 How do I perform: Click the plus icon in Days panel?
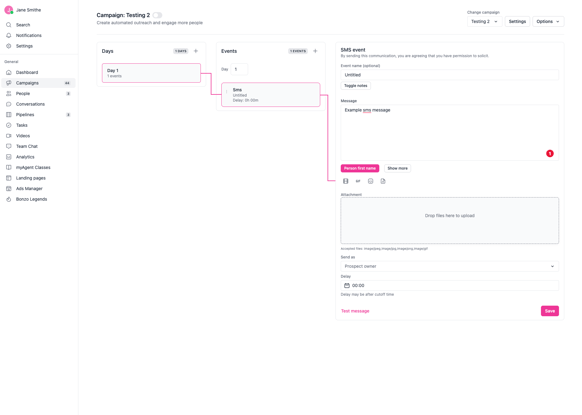click(x=196, y=51)
